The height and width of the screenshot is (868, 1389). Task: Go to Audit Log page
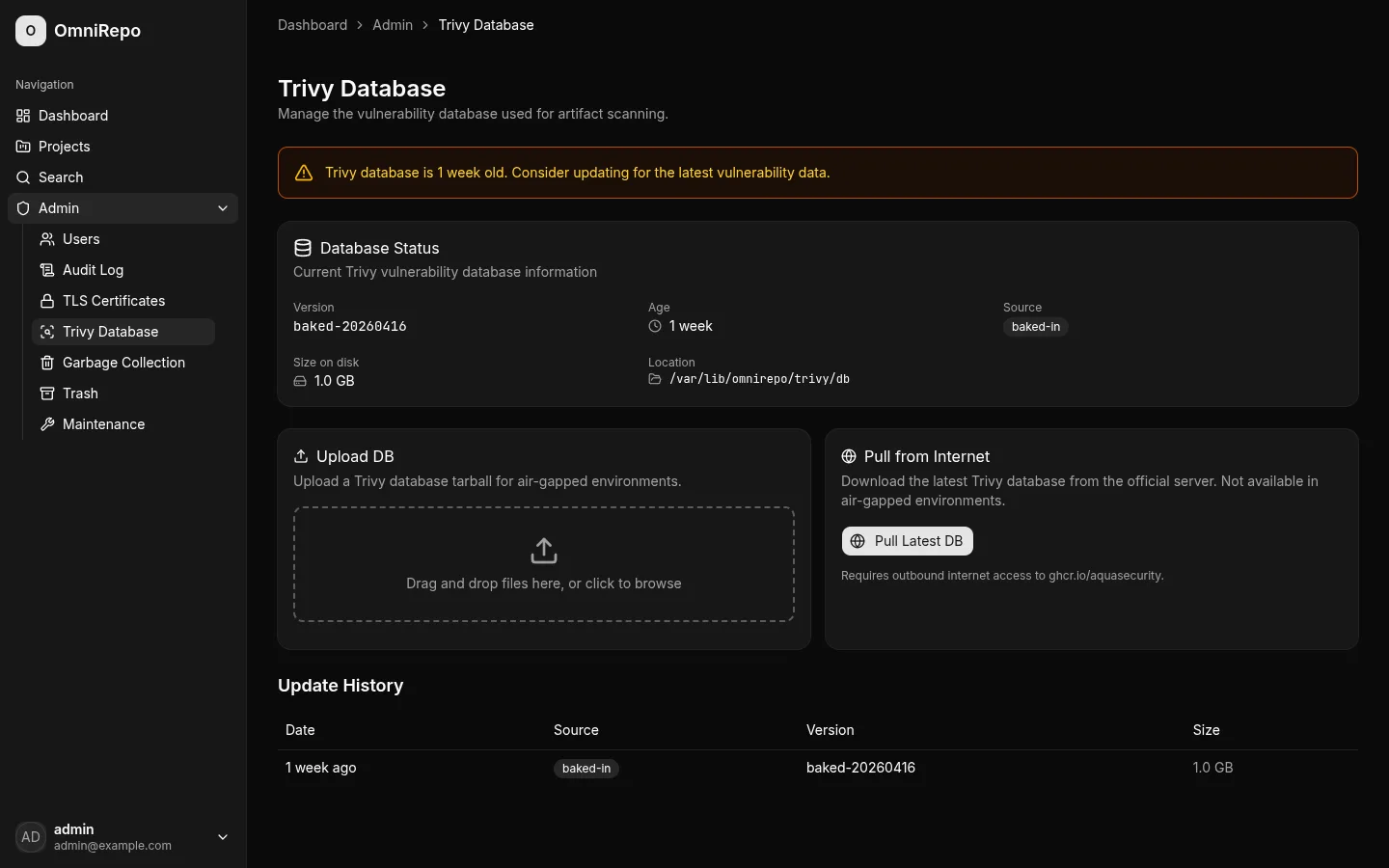click(123, 270)
